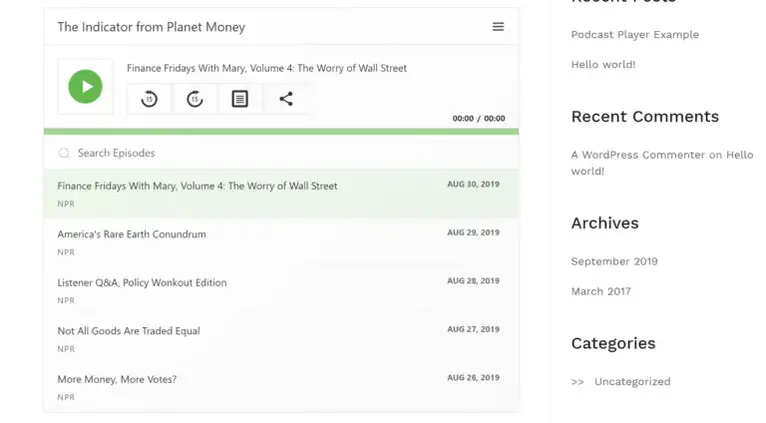Focus the Search Episodes field
Image resolution: width=766 pixels, height=423 pixels.
click(281, 153)
